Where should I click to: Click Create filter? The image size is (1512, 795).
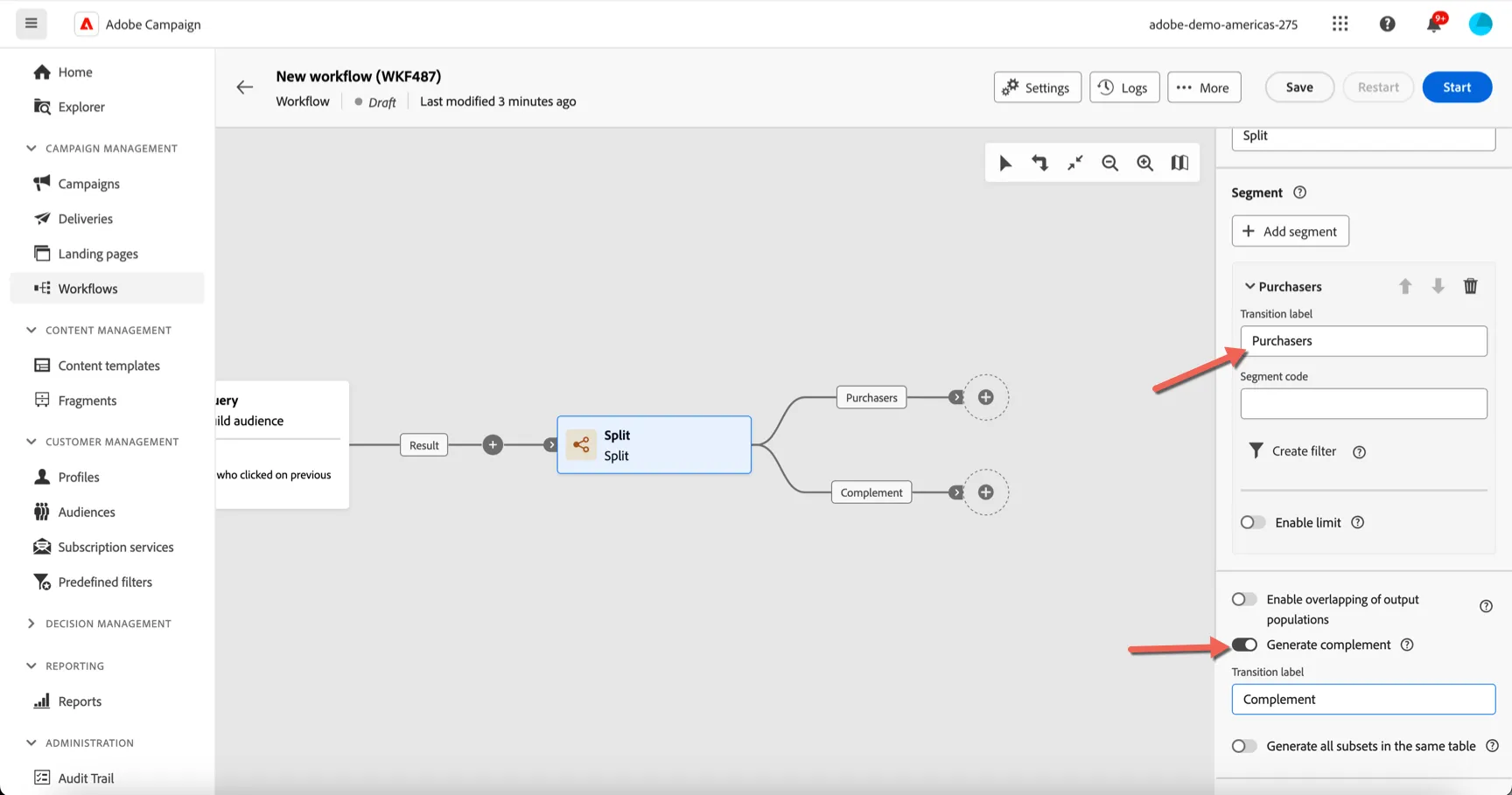[x=1292, y=451]
